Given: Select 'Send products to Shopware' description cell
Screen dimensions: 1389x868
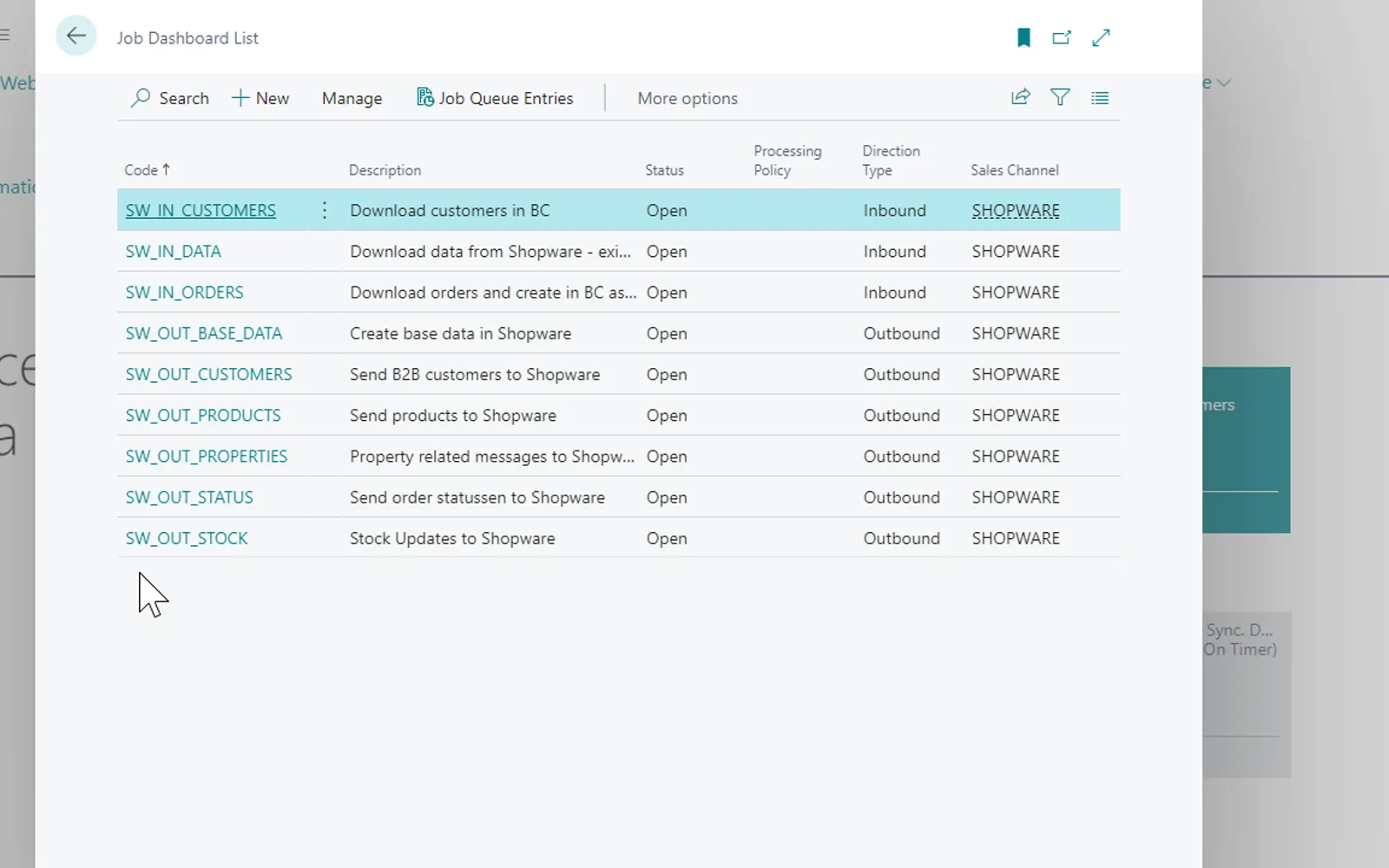Looking at the screenshot, I should 452,415.
